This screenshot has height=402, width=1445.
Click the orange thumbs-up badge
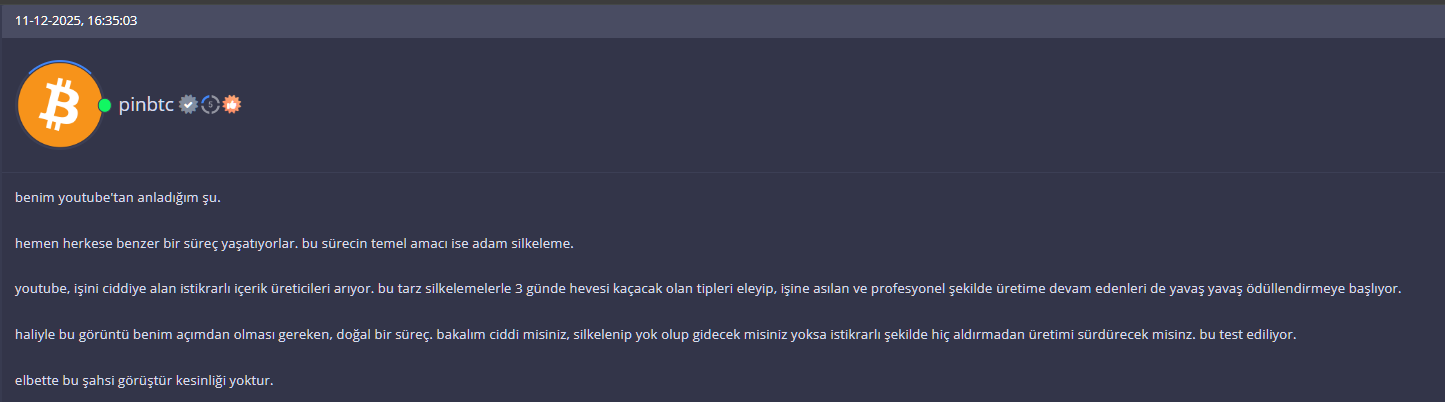(232, 104)
